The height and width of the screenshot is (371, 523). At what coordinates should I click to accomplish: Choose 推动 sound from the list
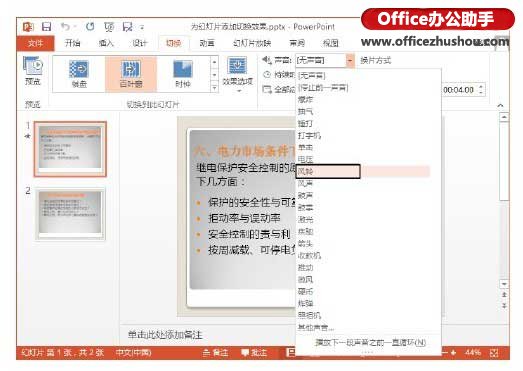tap(368, 267)
